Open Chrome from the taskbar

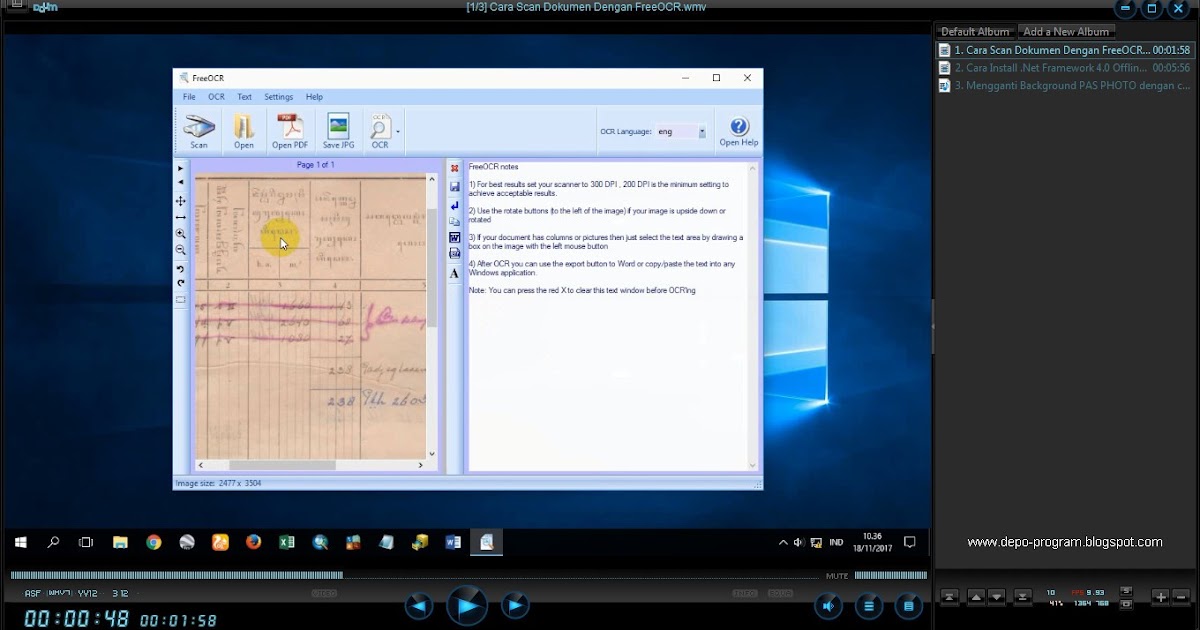(x=153, y=542)
